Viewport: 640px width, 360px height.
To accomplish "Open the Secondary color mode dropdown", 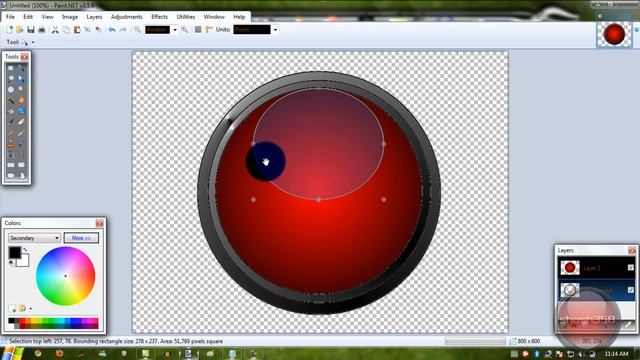I will (34, 238).
